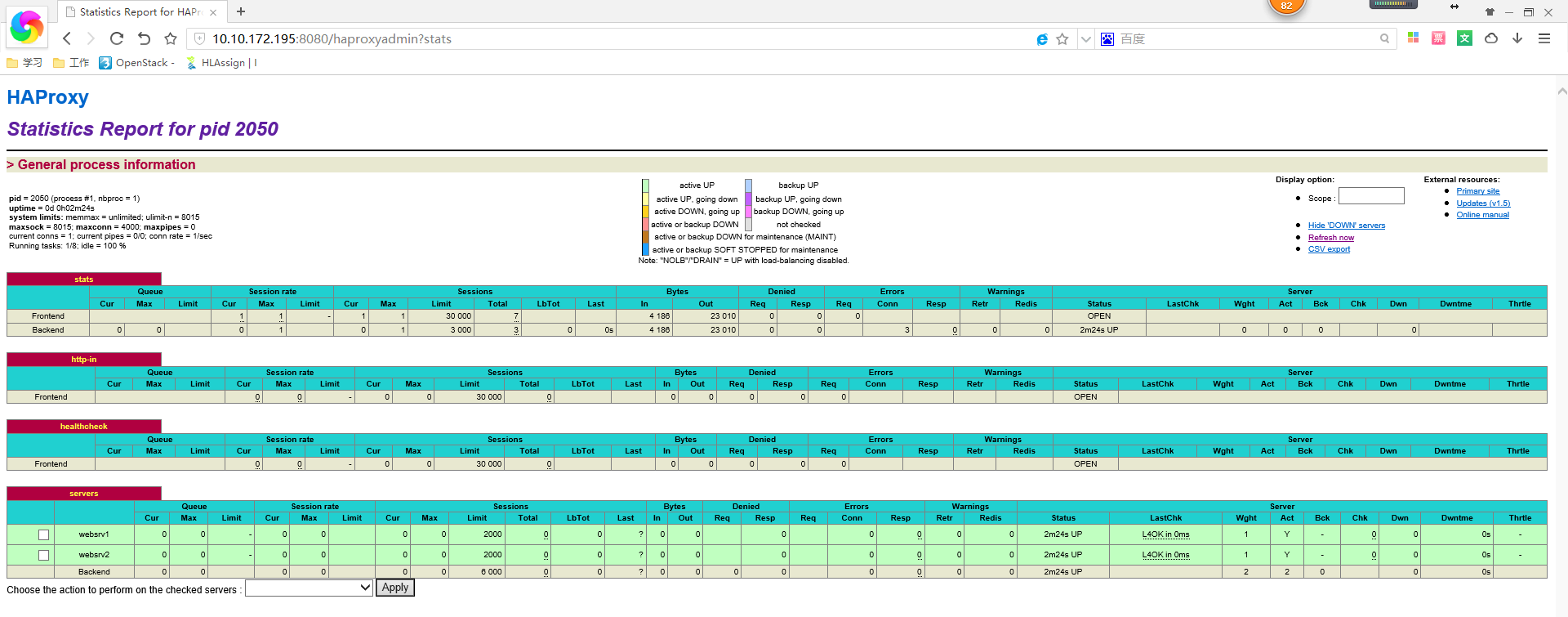
Task: Click the stats Frontend OPEN status
Action: [1098, 316]
